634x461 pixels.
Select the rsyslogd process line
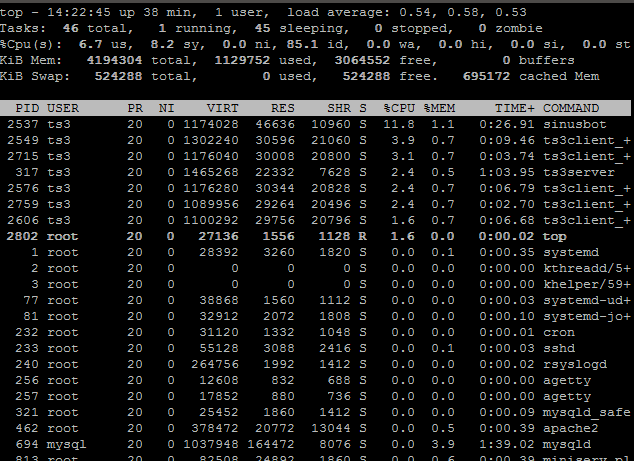(315, 364)
